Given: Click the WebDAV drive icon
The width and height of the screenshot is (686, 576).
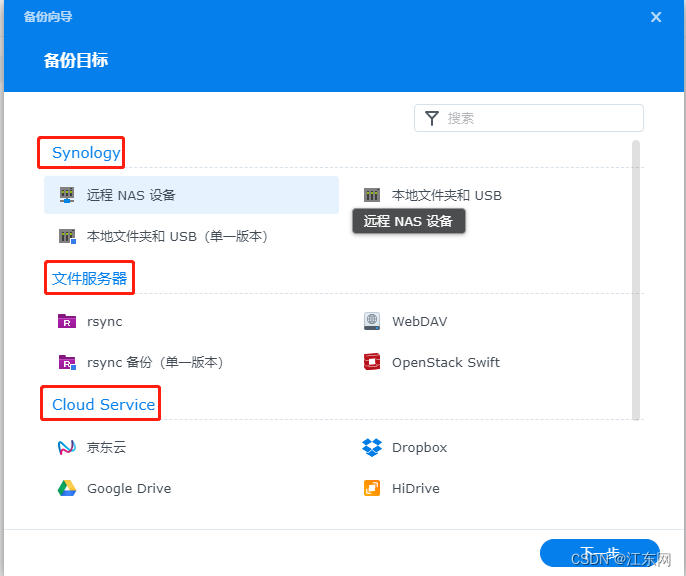Looking at the screenshot, I should (x=372, y=321).
